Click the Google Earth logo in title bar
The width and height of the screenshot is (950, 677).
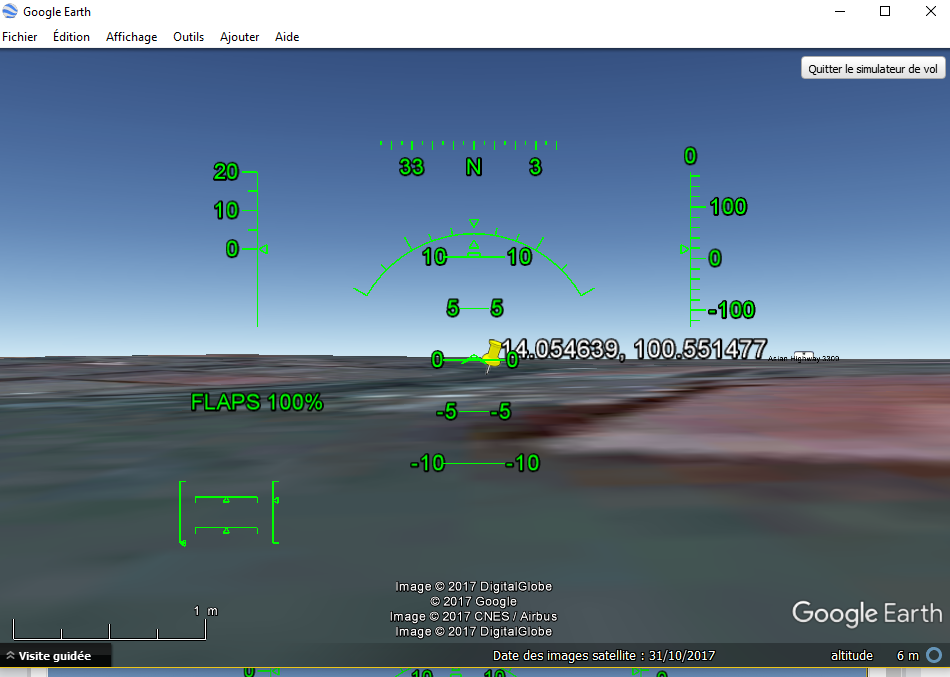tap(10, 12)
